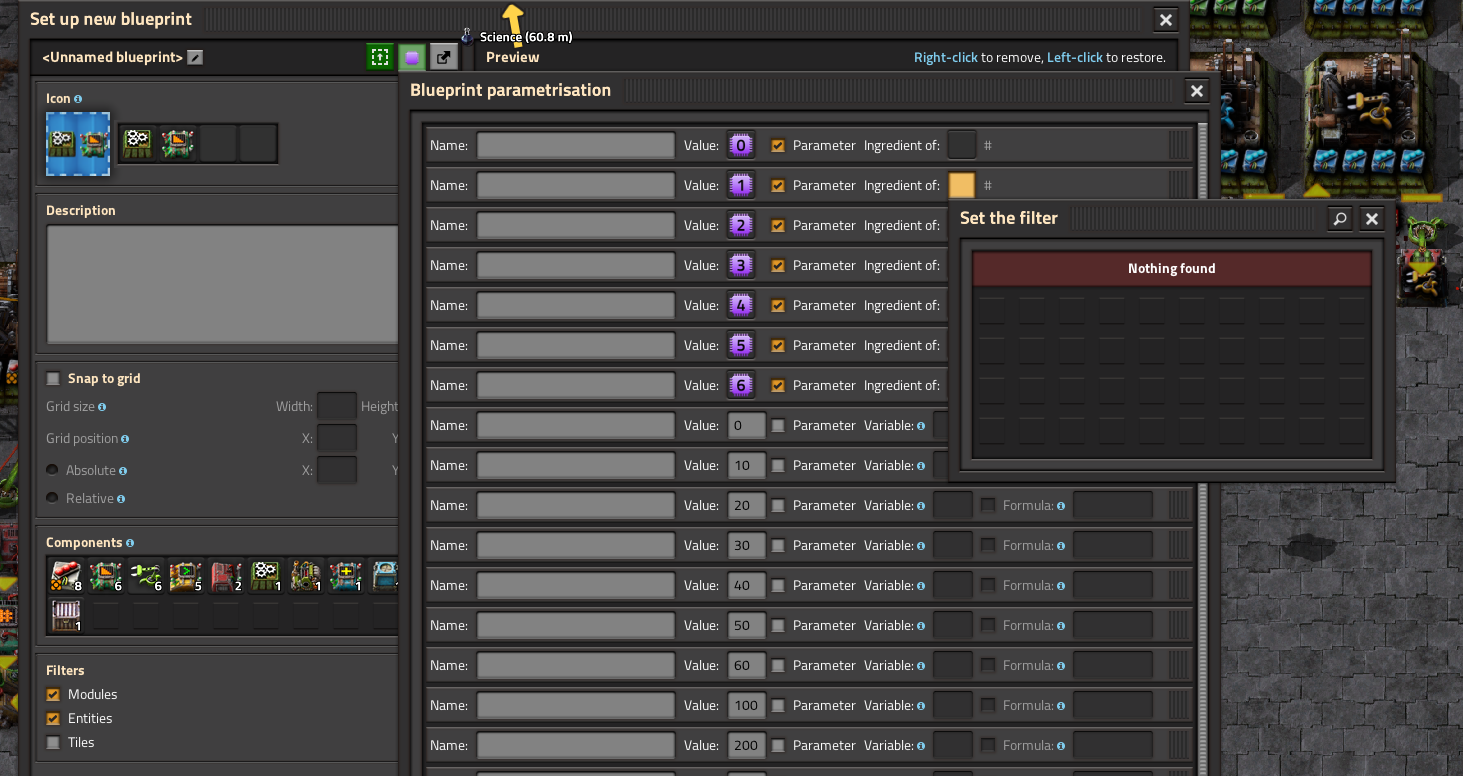Image resolution: width=1463 pixels, height=776 pixels.
Task: Choose the third empty blueprint icon slot
Action: point(218,144)
